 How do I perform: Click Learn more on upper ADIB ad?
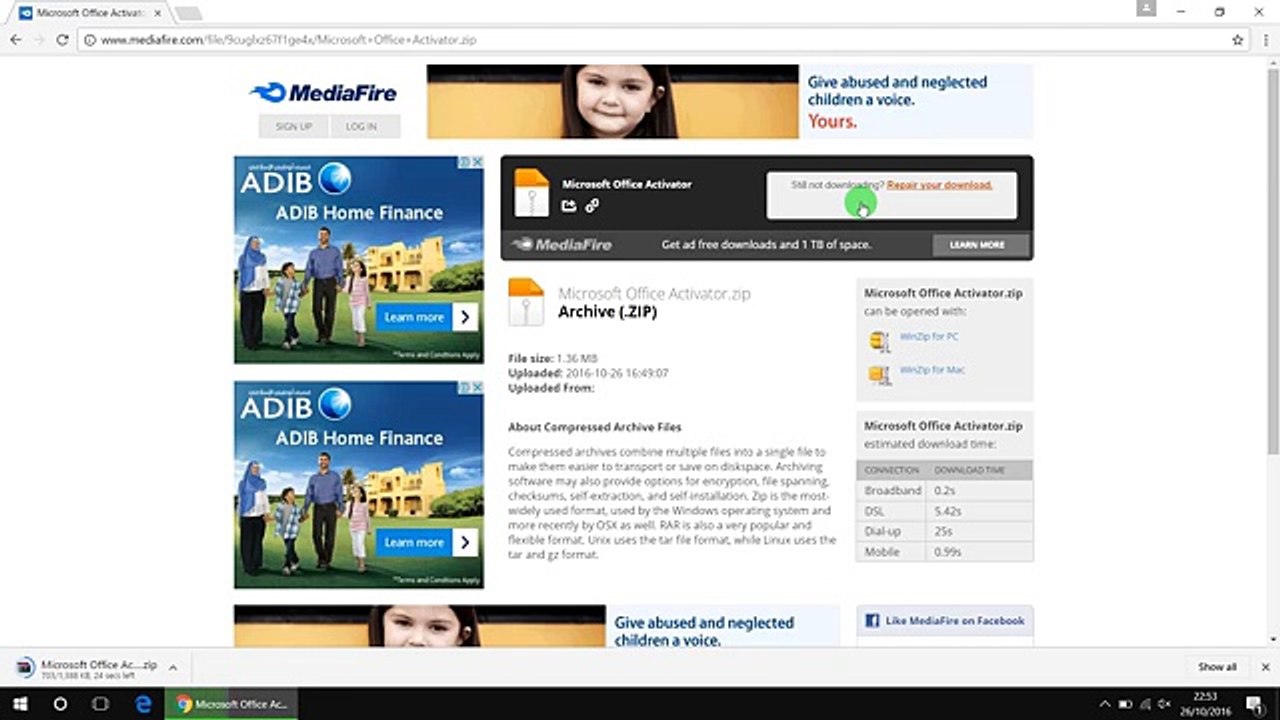pyautogui.click(x=427, y=317)
